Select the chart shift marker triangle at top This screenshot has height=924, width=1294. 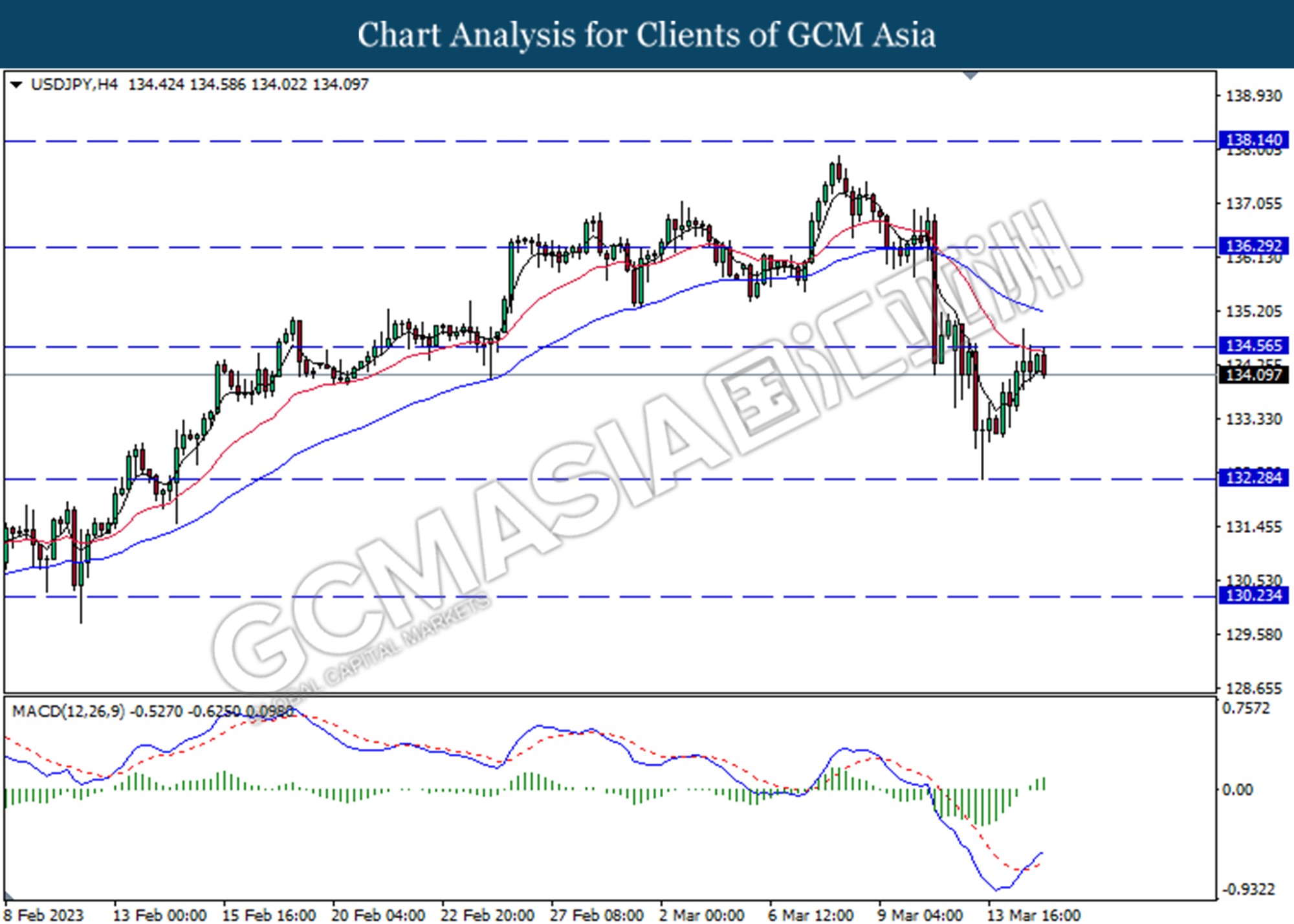pos(970,76)
